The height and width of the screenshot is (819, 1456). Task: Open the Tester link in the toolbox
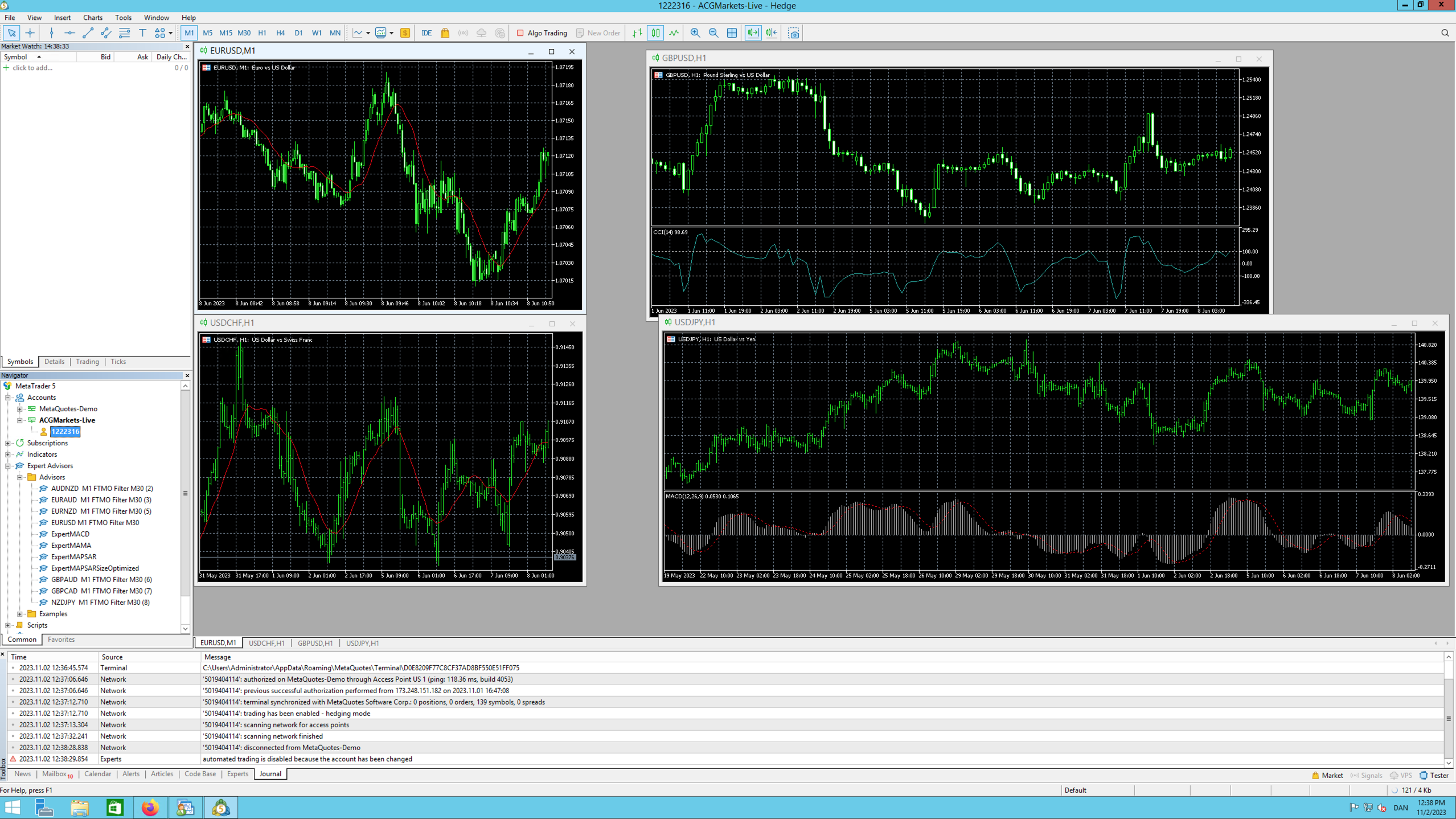tap(1434, 775)
